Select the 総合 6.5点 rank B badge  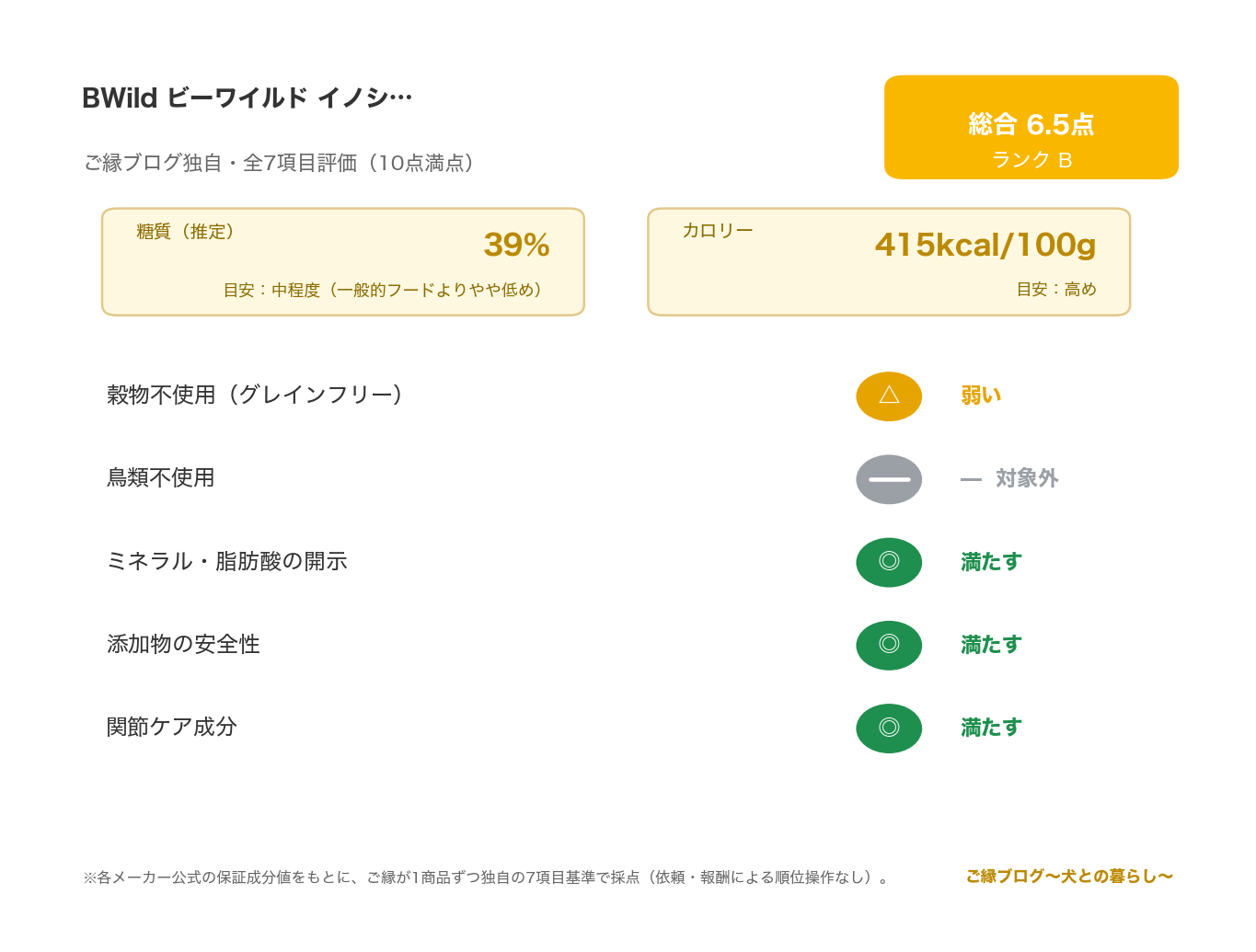coord(1031,127)
